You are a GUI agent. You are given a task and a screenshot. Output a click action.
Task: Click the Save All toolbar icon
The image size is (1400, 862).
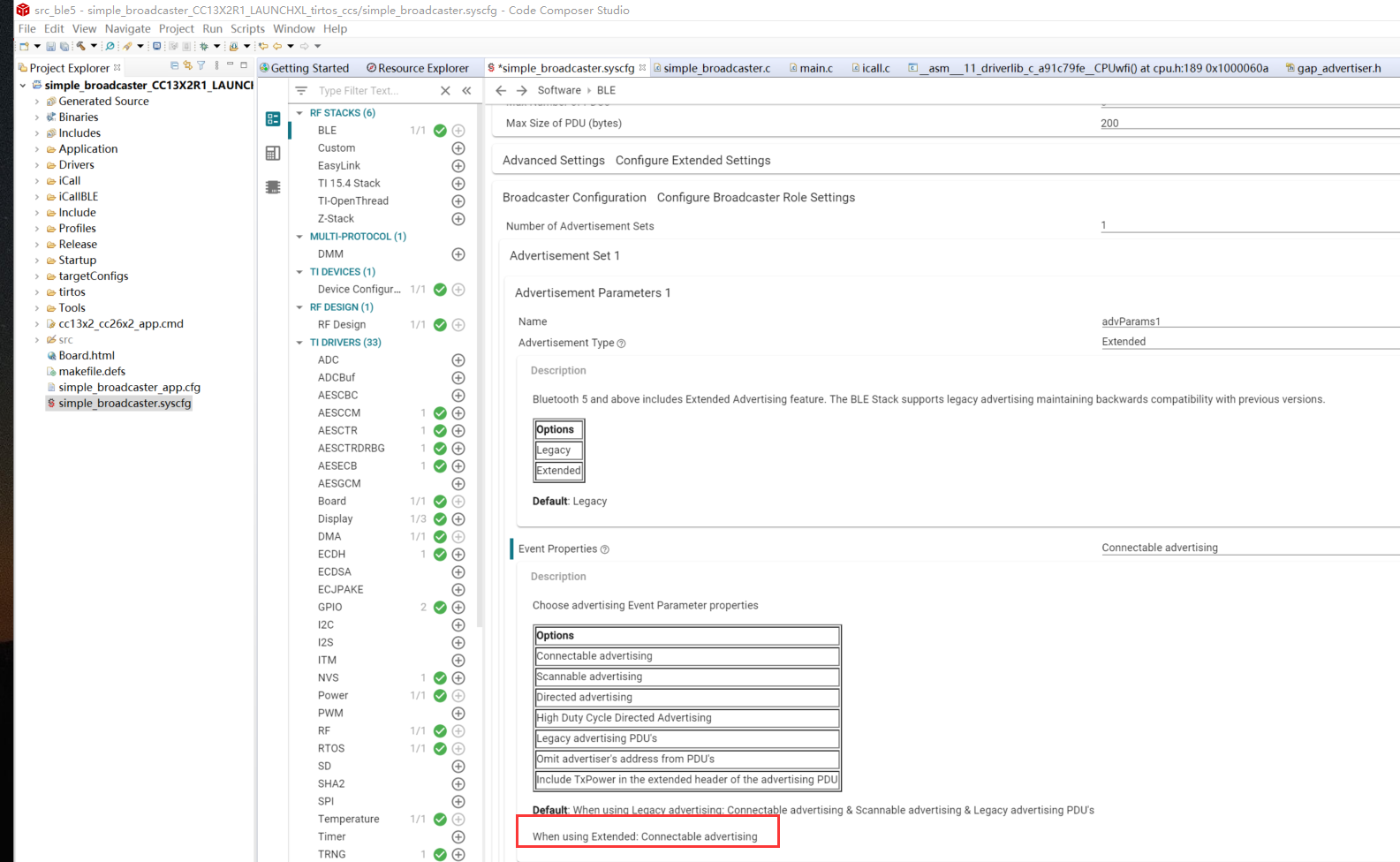[x=64, y=46]
